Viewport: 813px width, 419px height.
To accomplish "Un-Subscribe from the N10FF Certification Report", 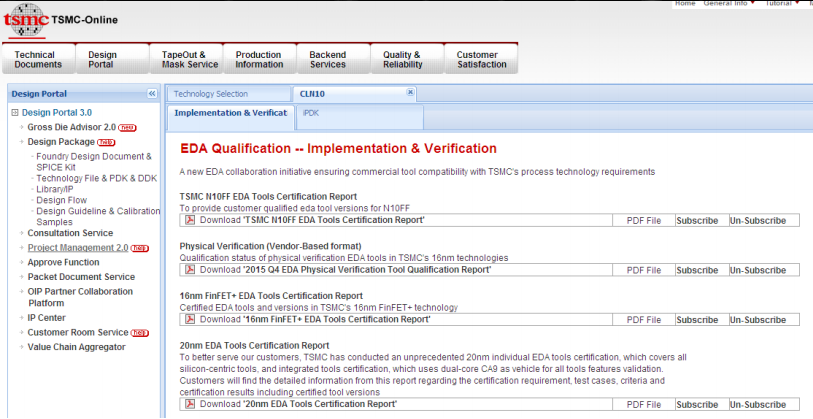I will tap(758, 220).
